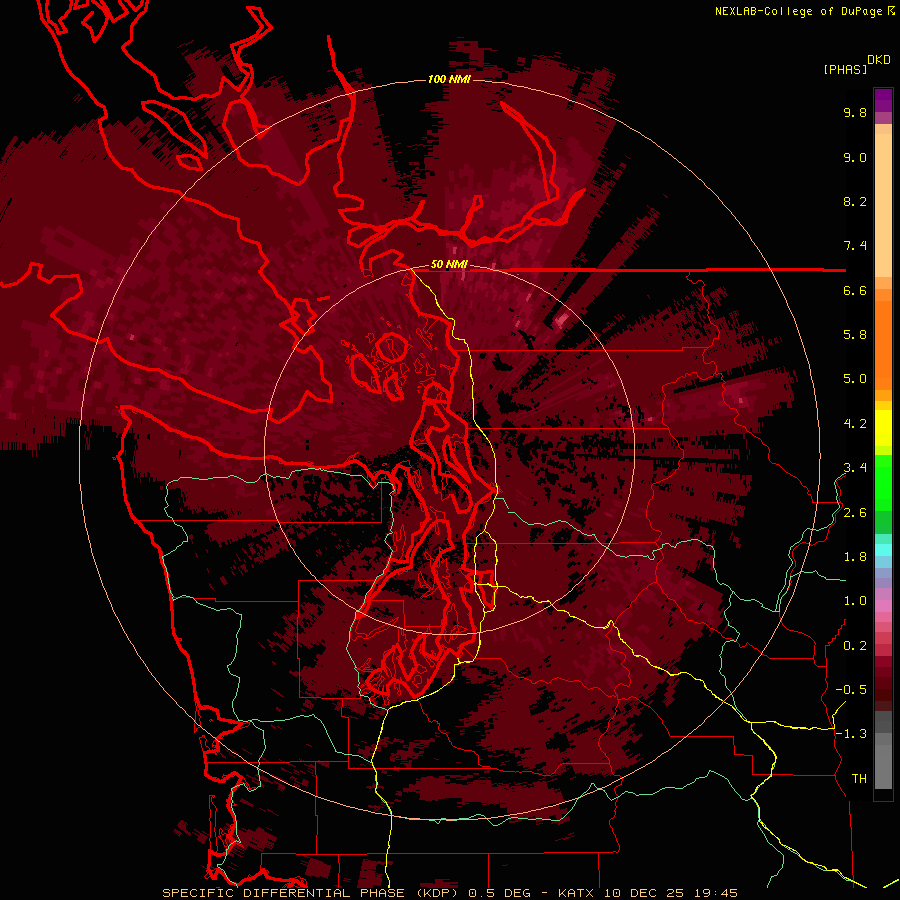Click the 0.2 color scale value
This screenshot has width=900, height=900.
(855, 646)
